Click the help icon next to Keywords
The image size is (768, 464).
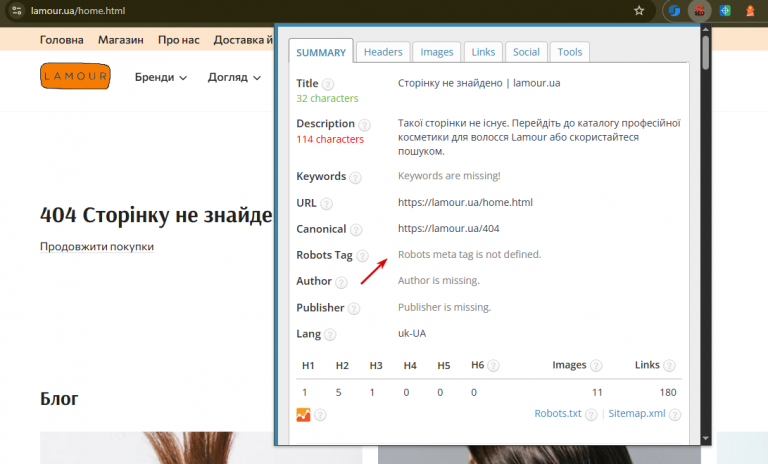(x=356, y=177)
